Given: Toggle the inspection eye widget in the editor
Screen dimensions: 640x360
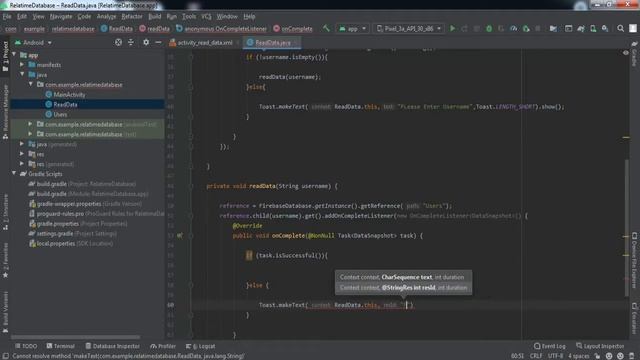Looking at the screenshot, I should point(625,53).
